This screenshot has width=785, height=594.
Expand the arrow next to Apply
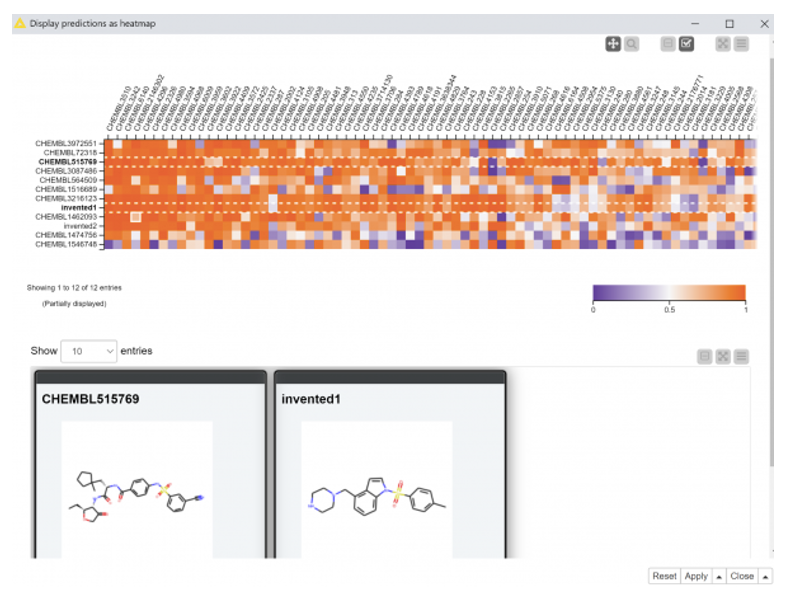pyautogui.click(x=720, y=576)
